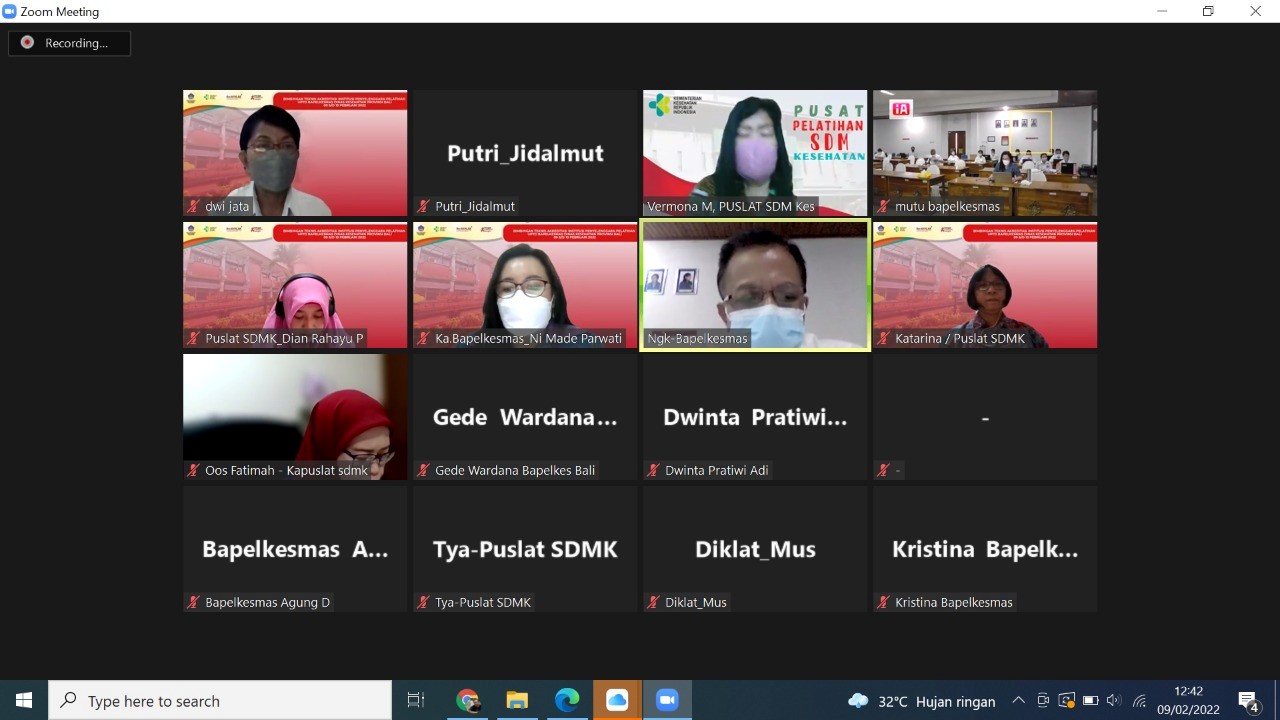Click the volume speaker tray icon
The height and width of the screenshot is (720, 1280).
click(x=1114, y=701)
